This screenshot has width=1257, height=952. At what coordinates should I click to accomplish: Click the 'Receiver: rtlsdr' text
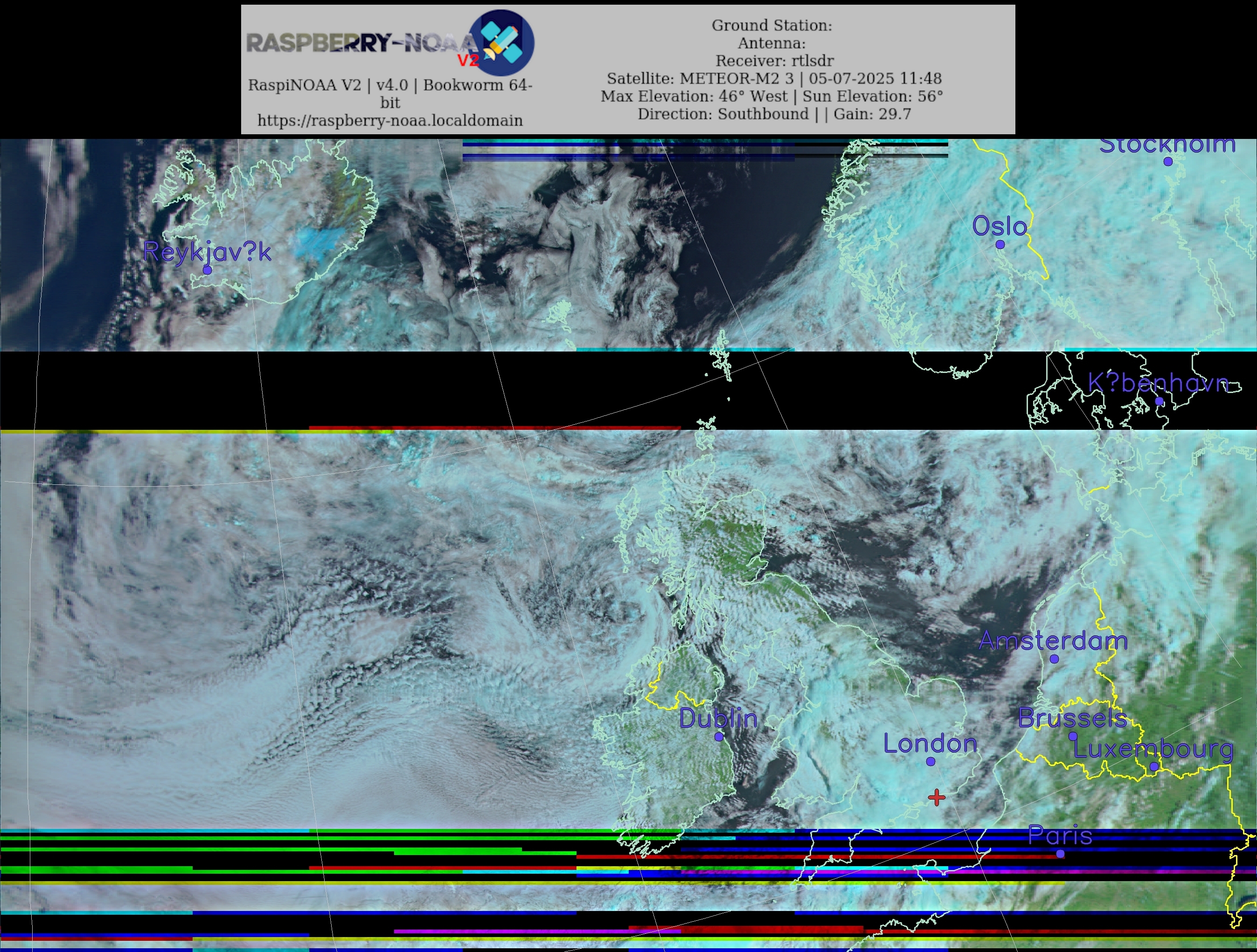click(775, 61)
